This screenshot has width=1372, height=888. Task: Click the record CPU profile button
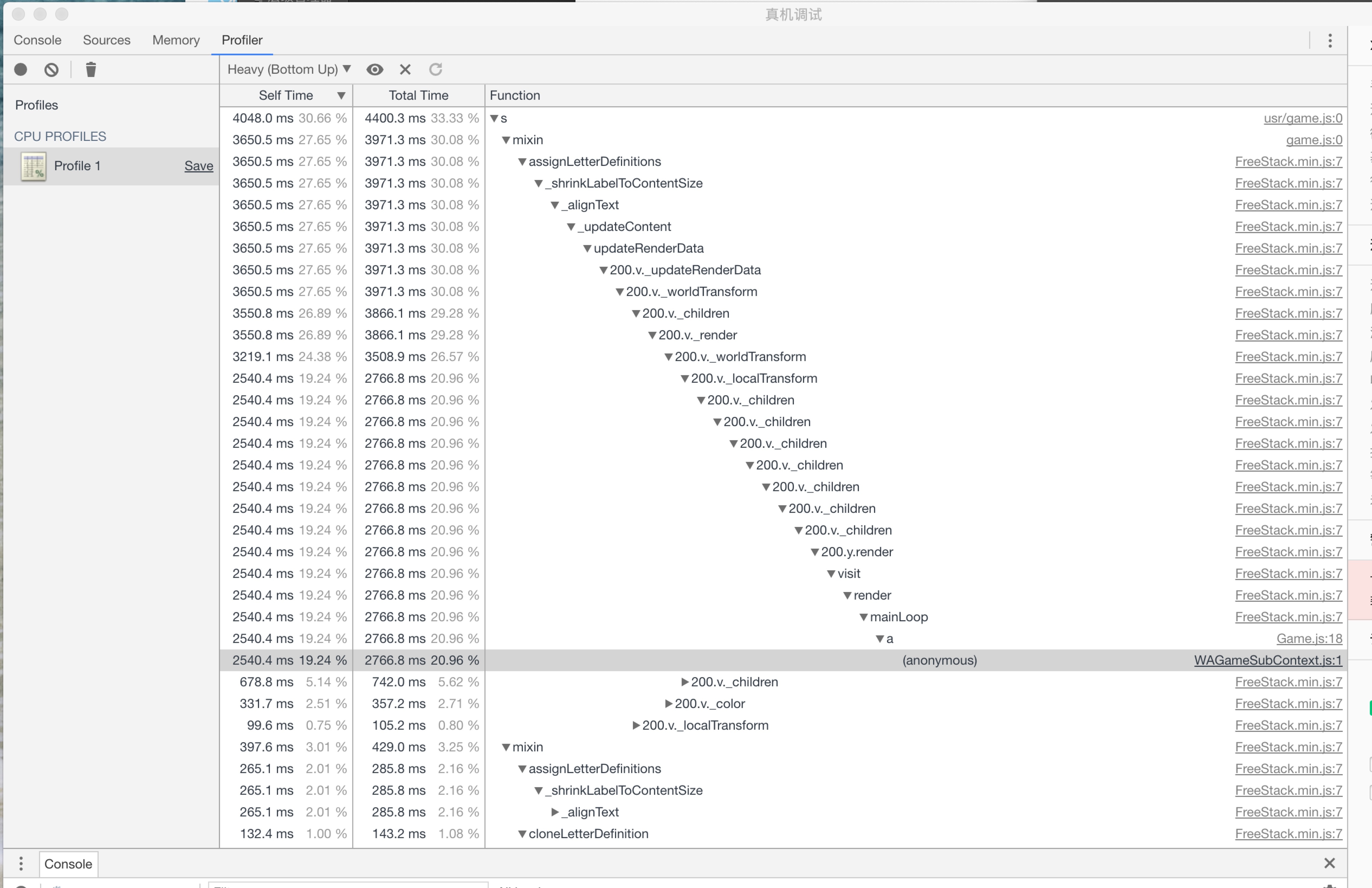click(x=21, y=70)
